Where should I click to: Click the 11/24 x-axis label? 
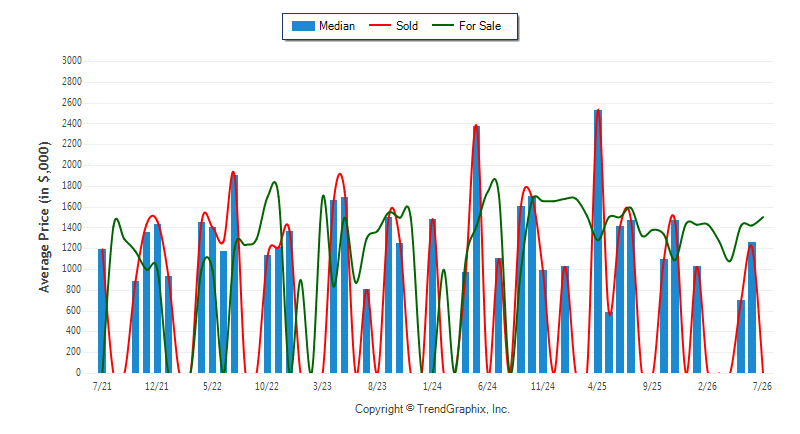click(x=543, y=387)
